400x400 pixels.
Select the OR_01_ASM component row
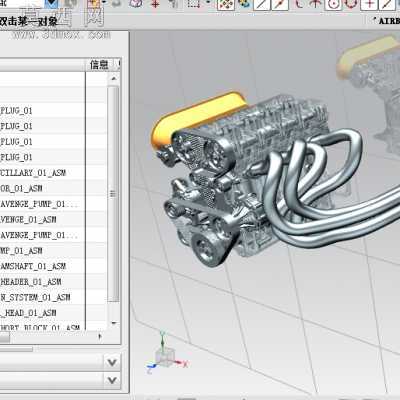42,188
